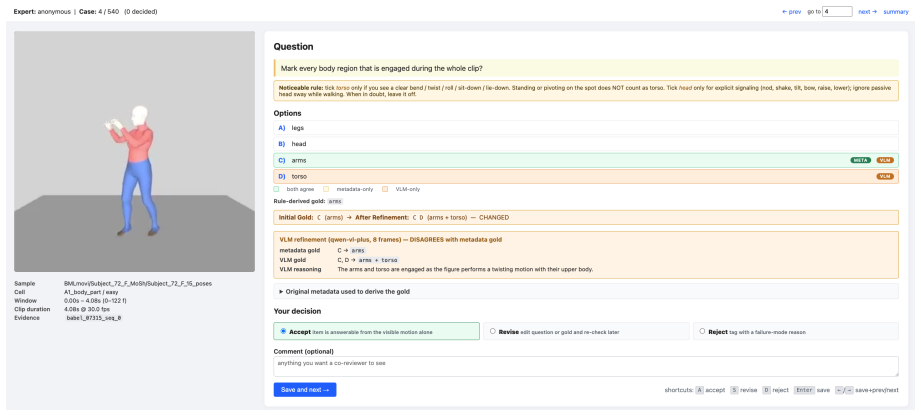This screenshot has width=921, height=416.
Task: Click the VLM gold 'arms + torso' chip
Action: [x=377, y=260]
